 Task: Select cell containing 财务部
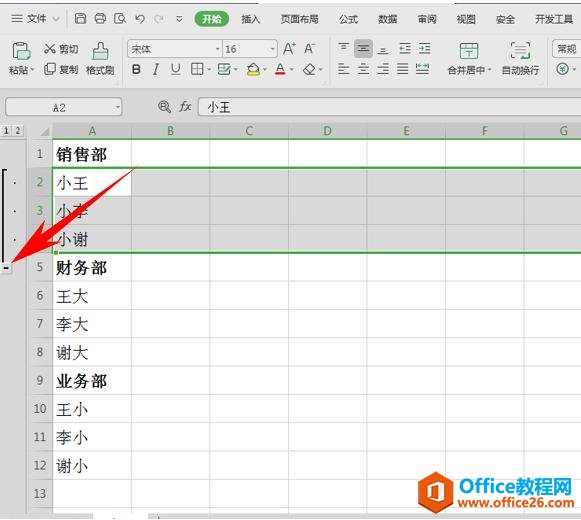click(x=92, y=267)
